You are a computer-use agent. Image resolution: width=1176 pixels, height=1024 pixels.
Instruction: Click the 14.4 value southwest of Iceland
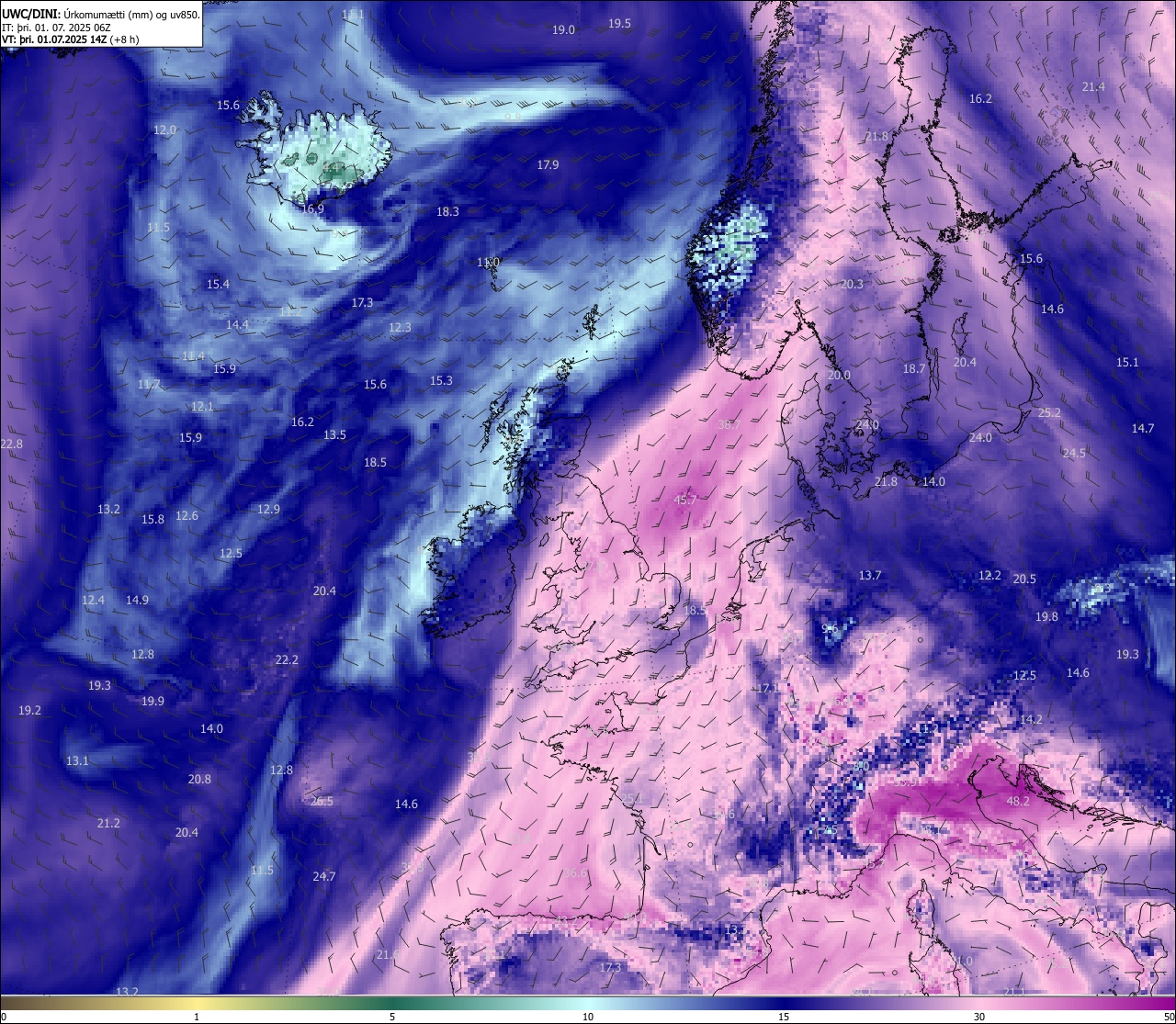coord(237,324)
